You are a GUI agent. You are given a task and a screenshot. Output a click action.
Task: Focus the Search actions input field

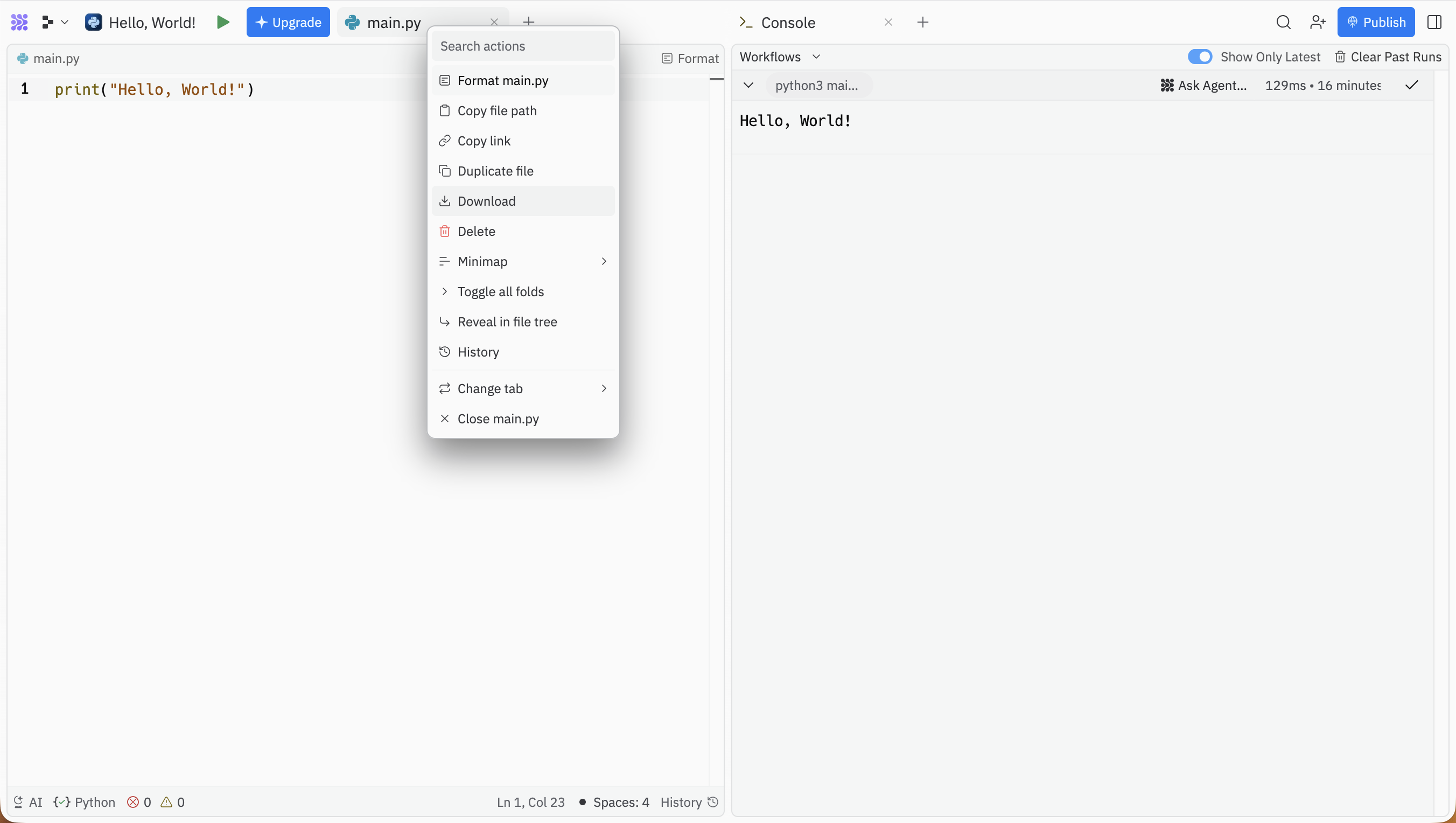[x=523, y=46]
